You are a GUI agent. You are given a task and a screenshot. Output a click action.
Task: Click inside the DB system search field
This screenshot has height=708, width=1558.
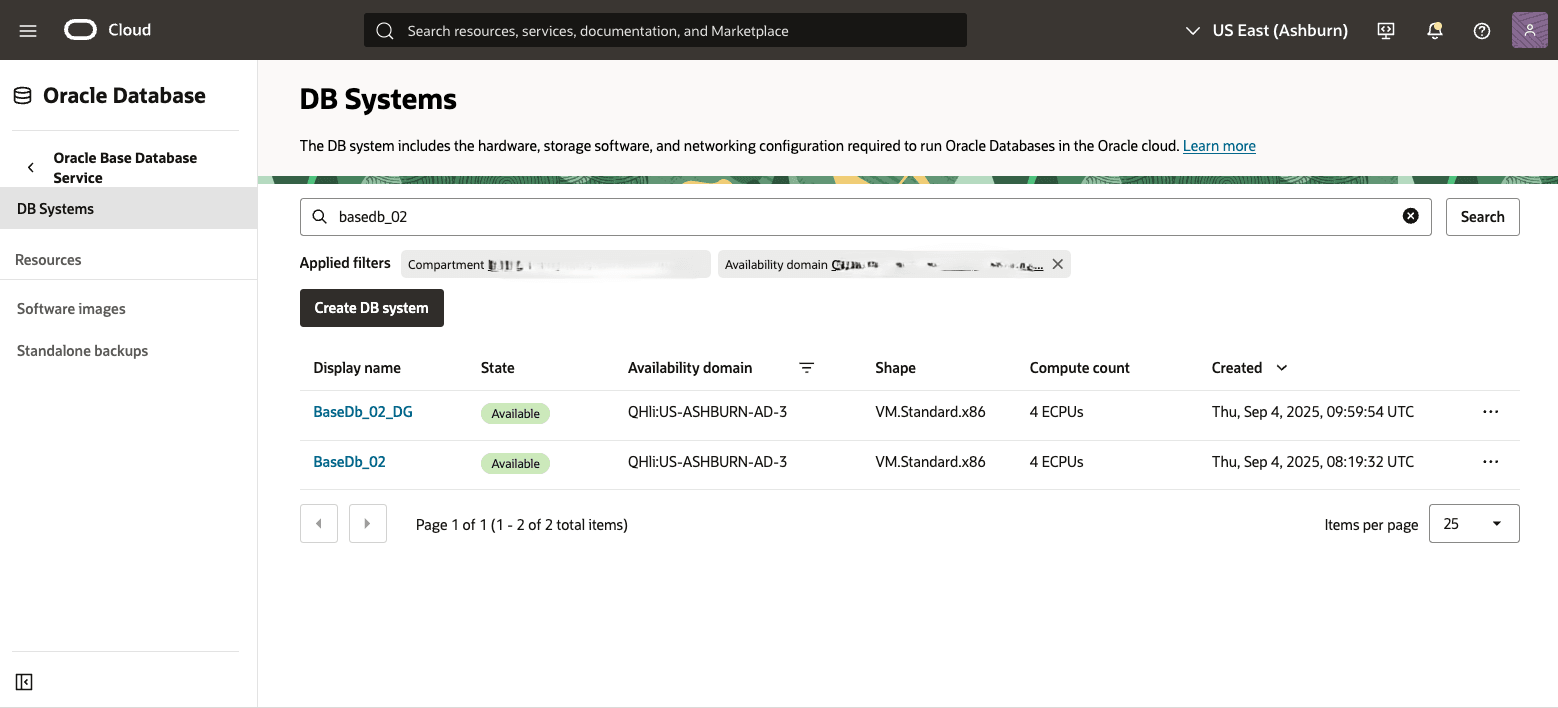tap(800, 216)
